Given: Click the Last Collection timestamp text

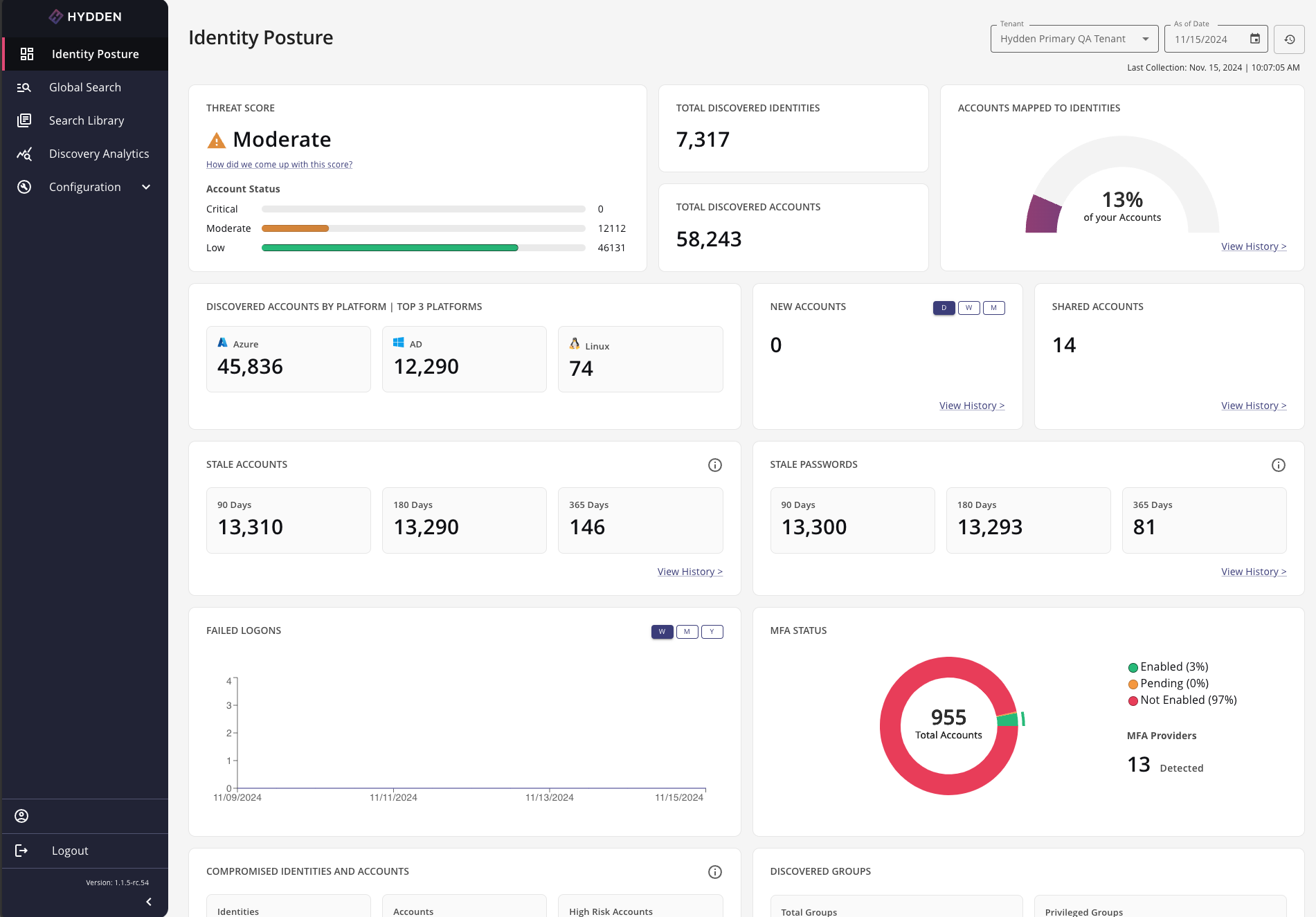Looking at the screenshot, I should coord(1214,68).
